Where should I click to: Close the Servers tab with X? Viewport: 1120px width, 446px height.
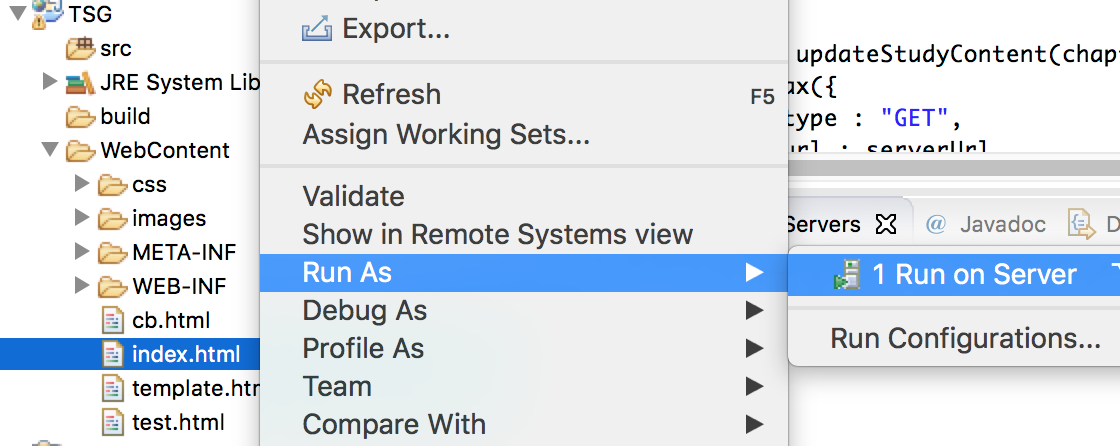pos(886,224)
